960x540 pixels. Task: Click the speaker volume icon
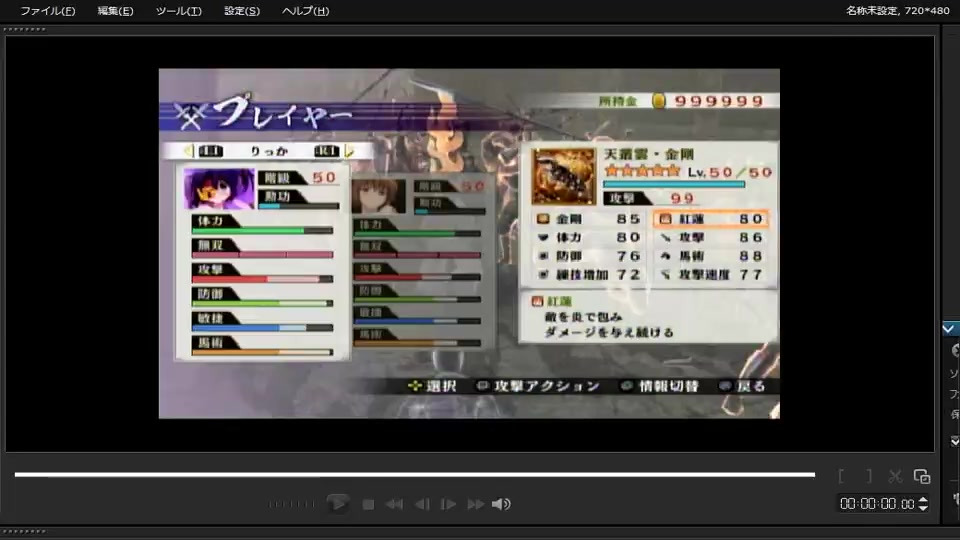tap(501, 504)
